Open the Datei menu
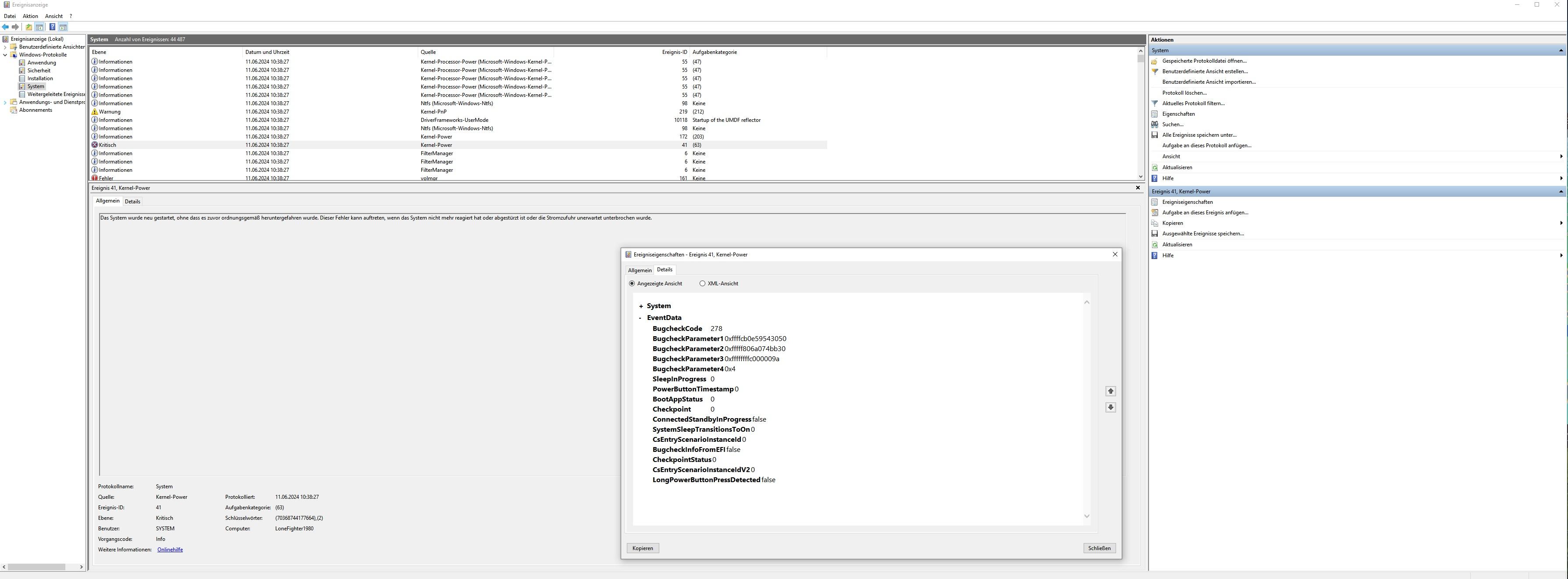Image resolution: width=1568 pixels, height=579 pixels. coord(10,17)
